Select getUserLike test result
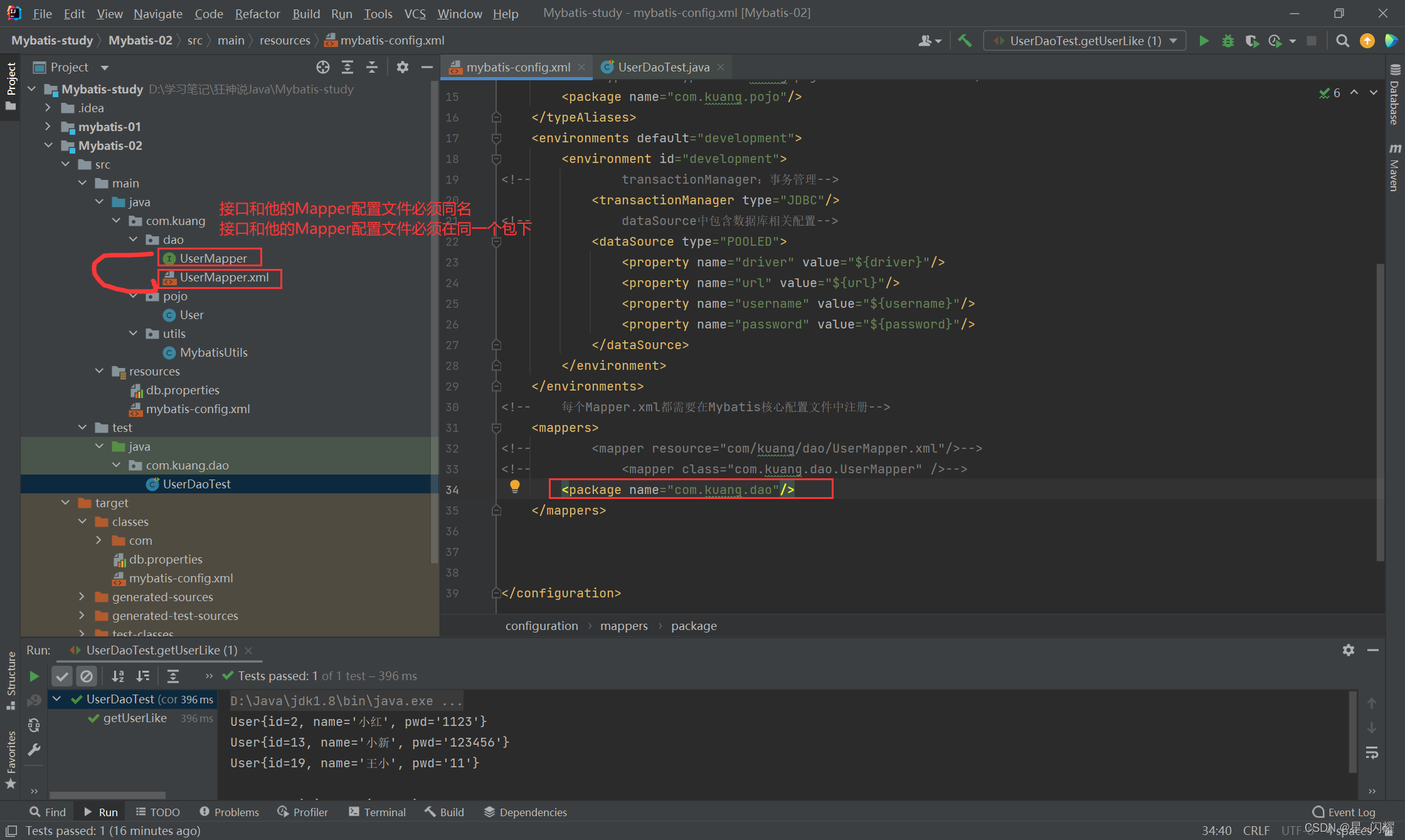Viewport: 1405px width, 840px height. (x=135, y=718)
